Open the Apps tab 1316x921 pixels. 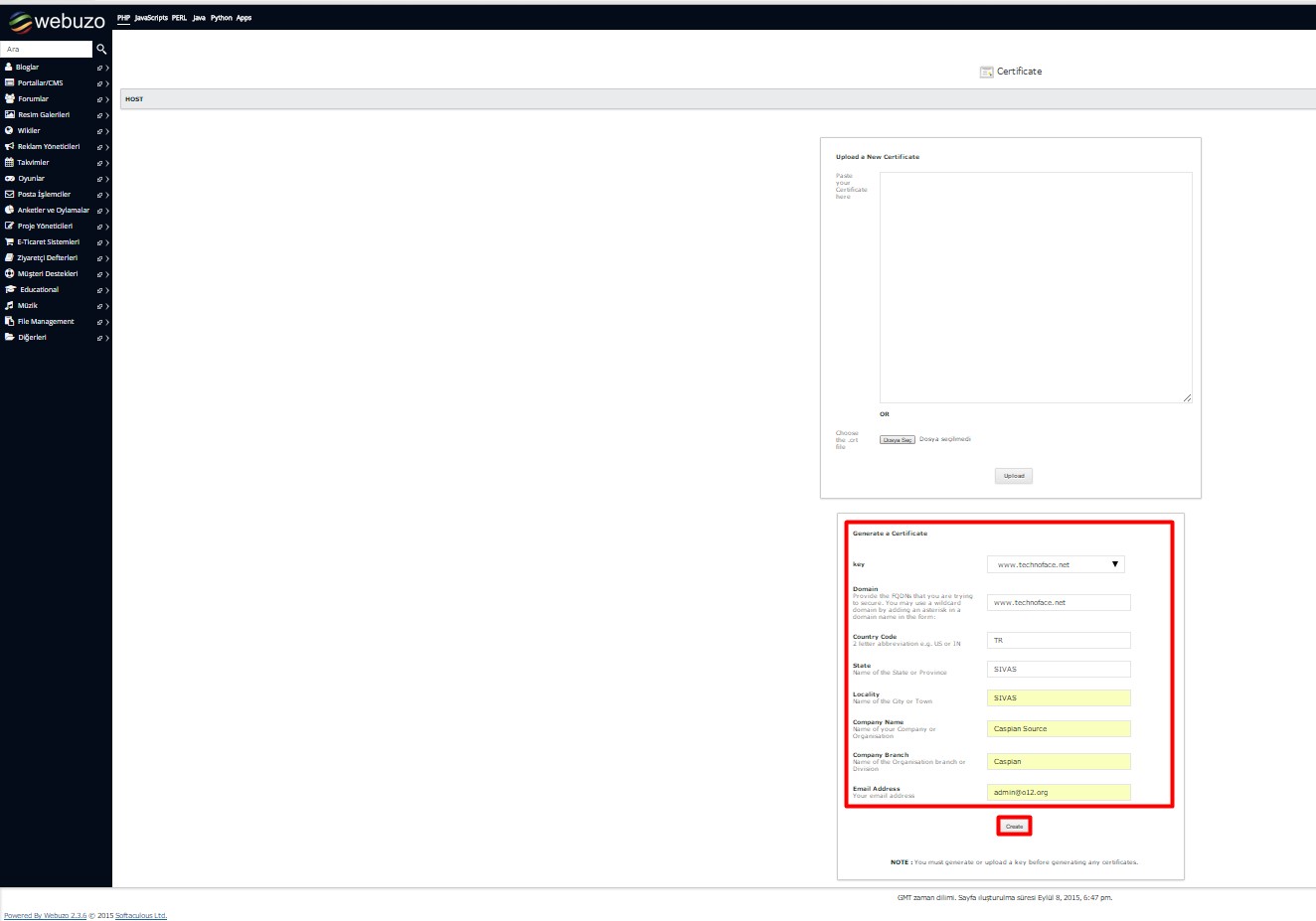(244, 18)
